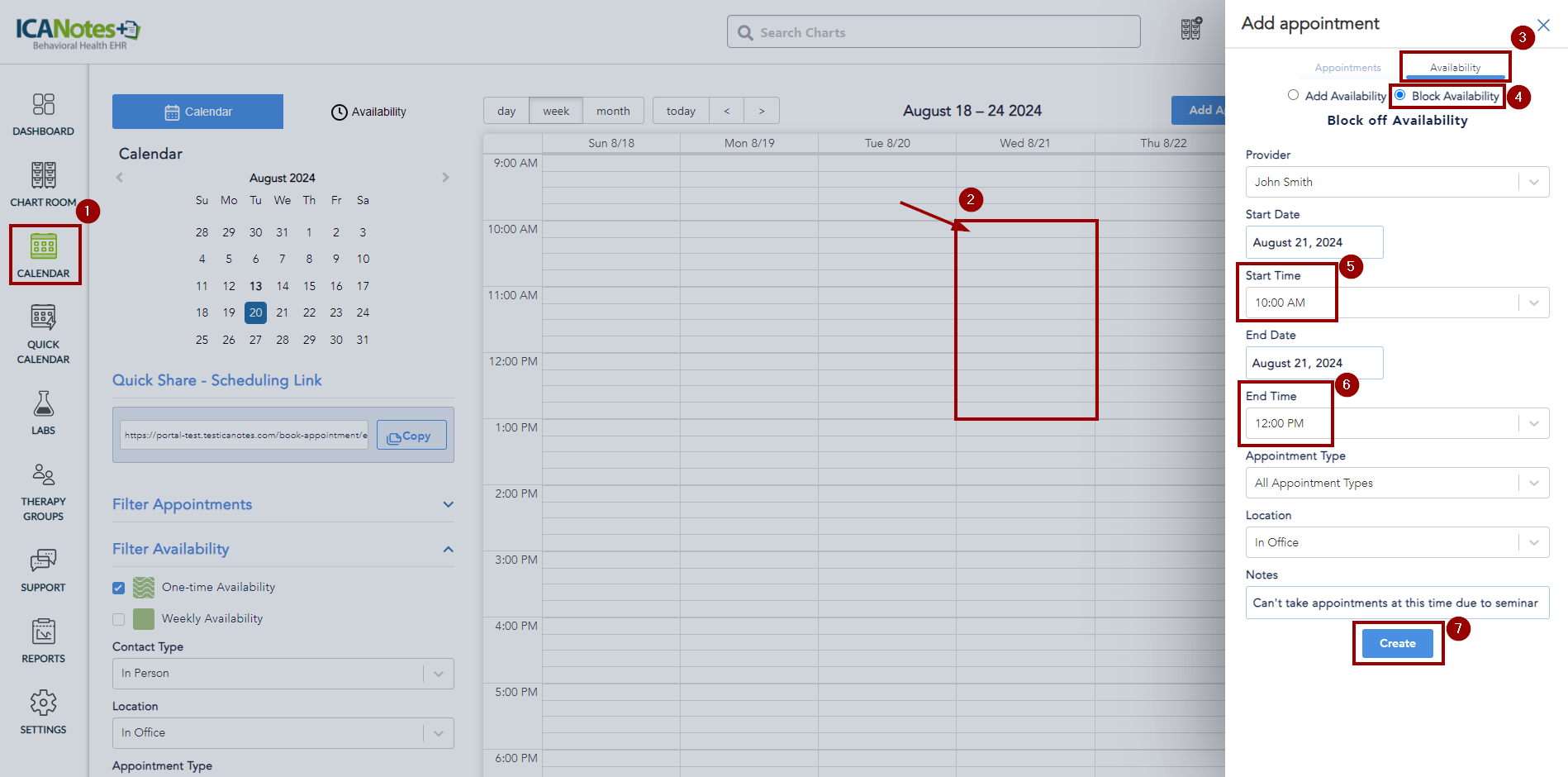The height and width of the screenshot is (777, 1568).
Task: Uncheck One-time Availability checkbox
Action: point(119,588)
